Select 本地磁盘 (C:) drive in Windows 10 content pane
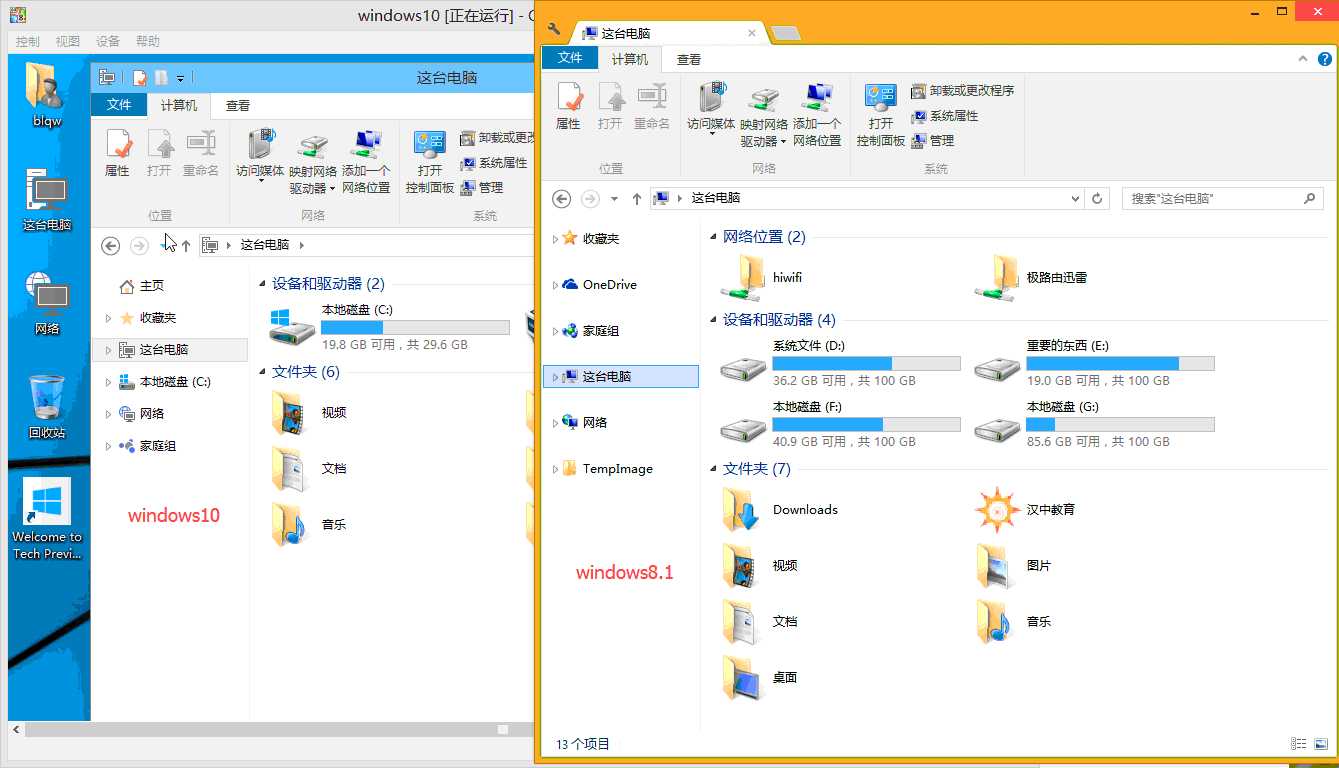 [x=390, y=327]
